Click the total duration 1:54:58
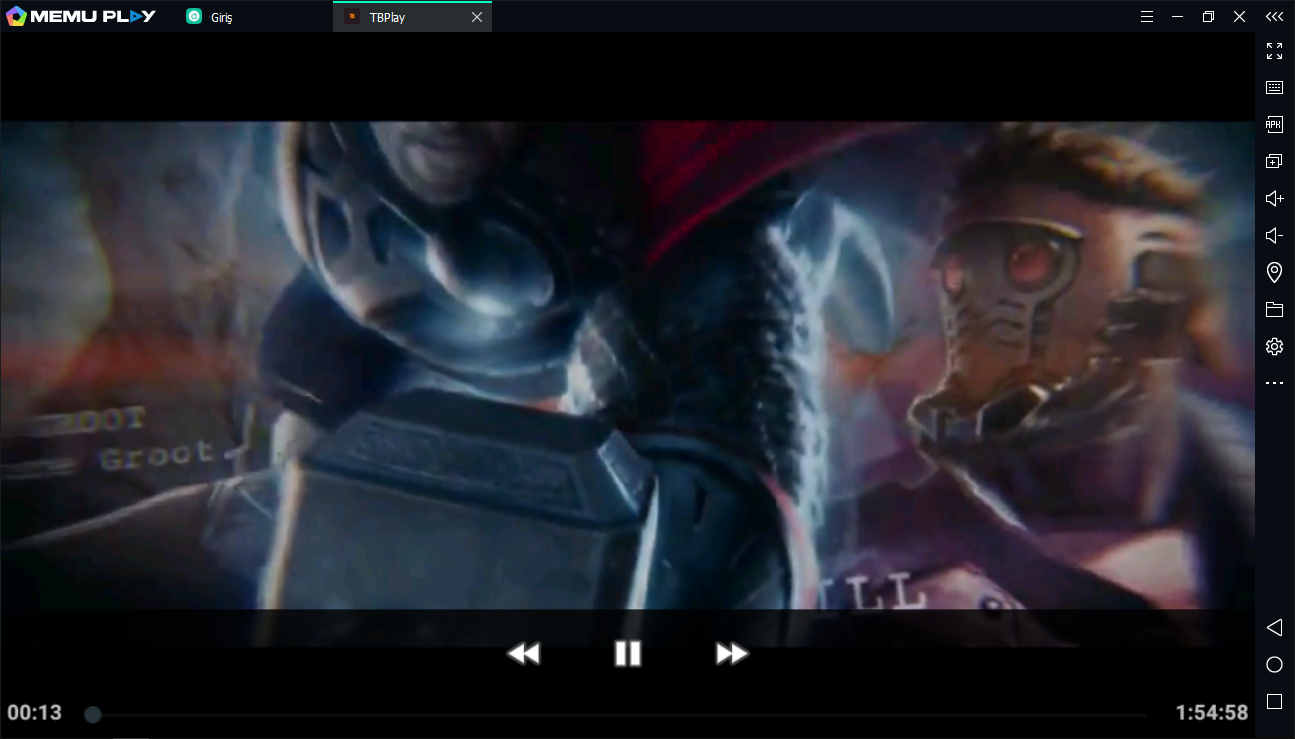 point(1212,713)
